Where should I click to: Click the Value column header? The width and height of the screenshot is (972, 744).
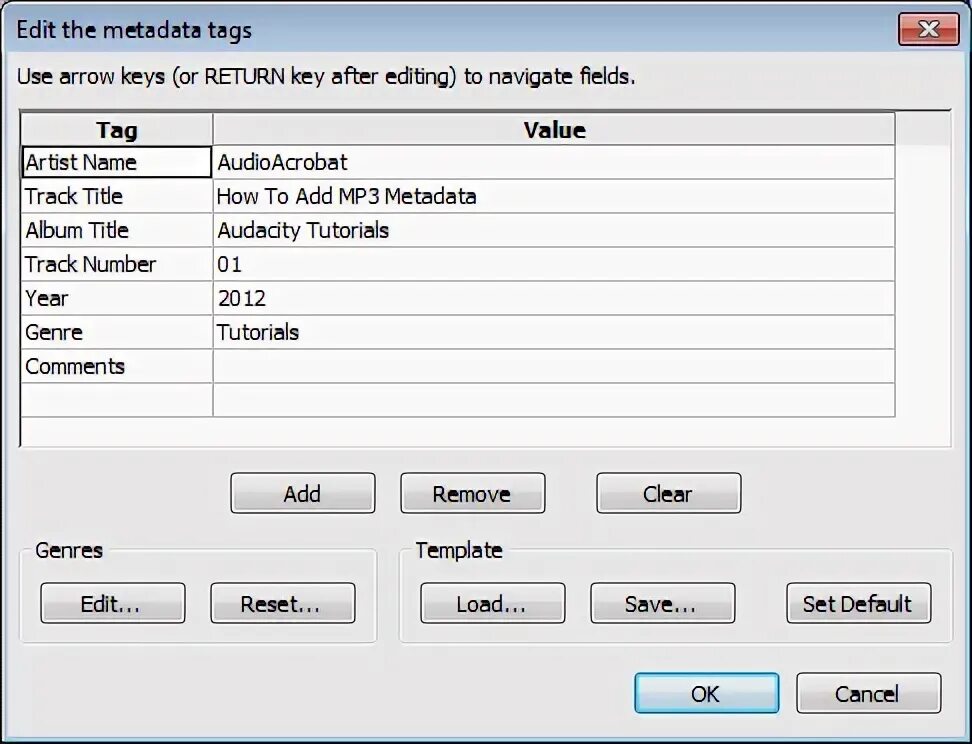pyautogui.click(x=554, y=130)
